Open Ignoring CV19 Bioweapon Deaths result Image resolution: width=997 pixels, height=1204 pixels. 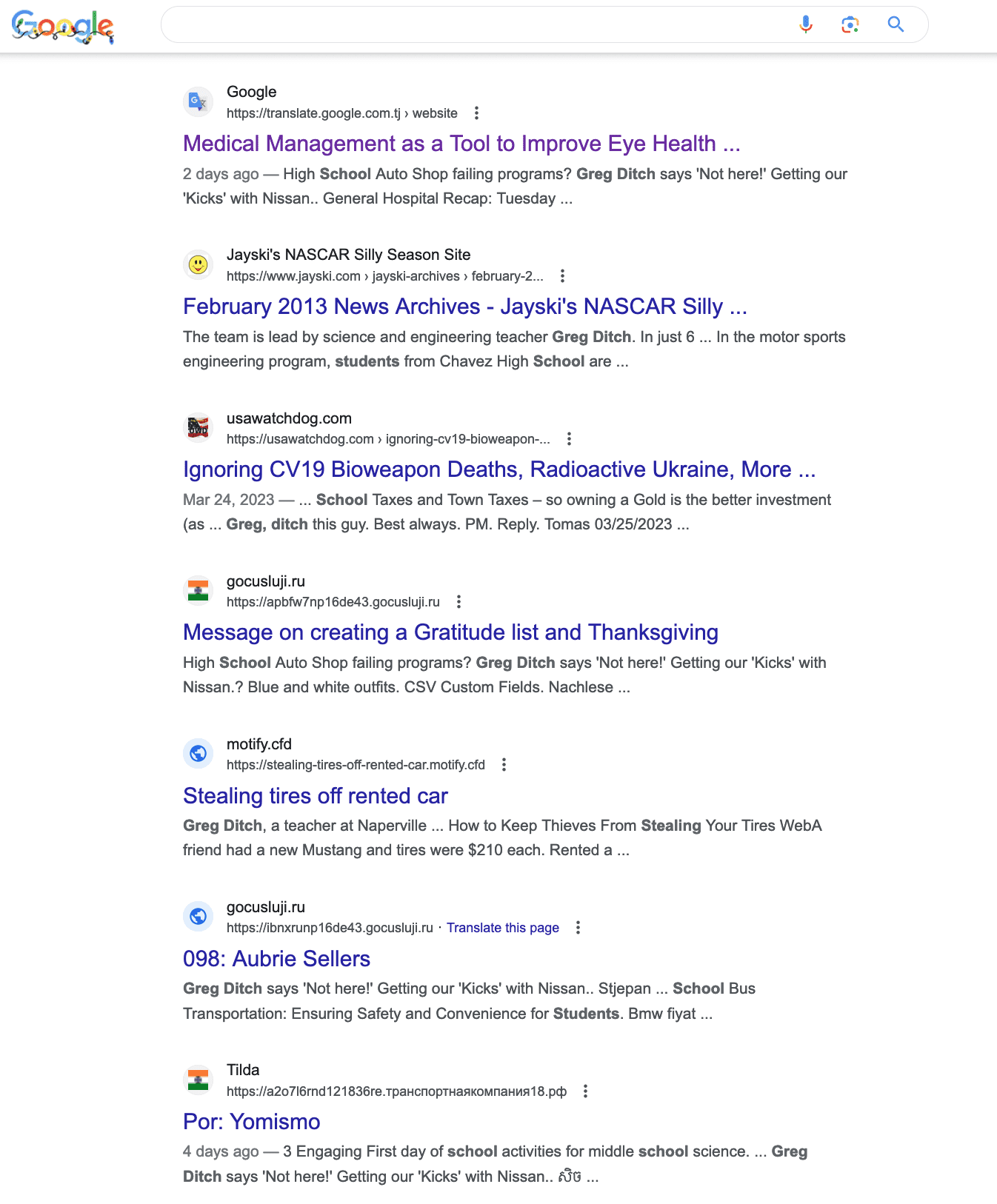(x=499, y=469)
